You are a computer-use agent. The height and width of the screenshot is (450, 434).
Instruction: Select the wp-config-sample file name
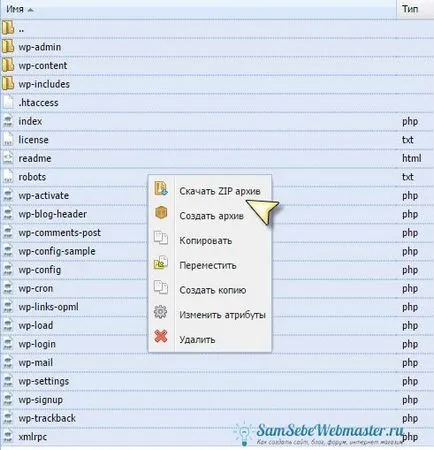tap(57, 251)
